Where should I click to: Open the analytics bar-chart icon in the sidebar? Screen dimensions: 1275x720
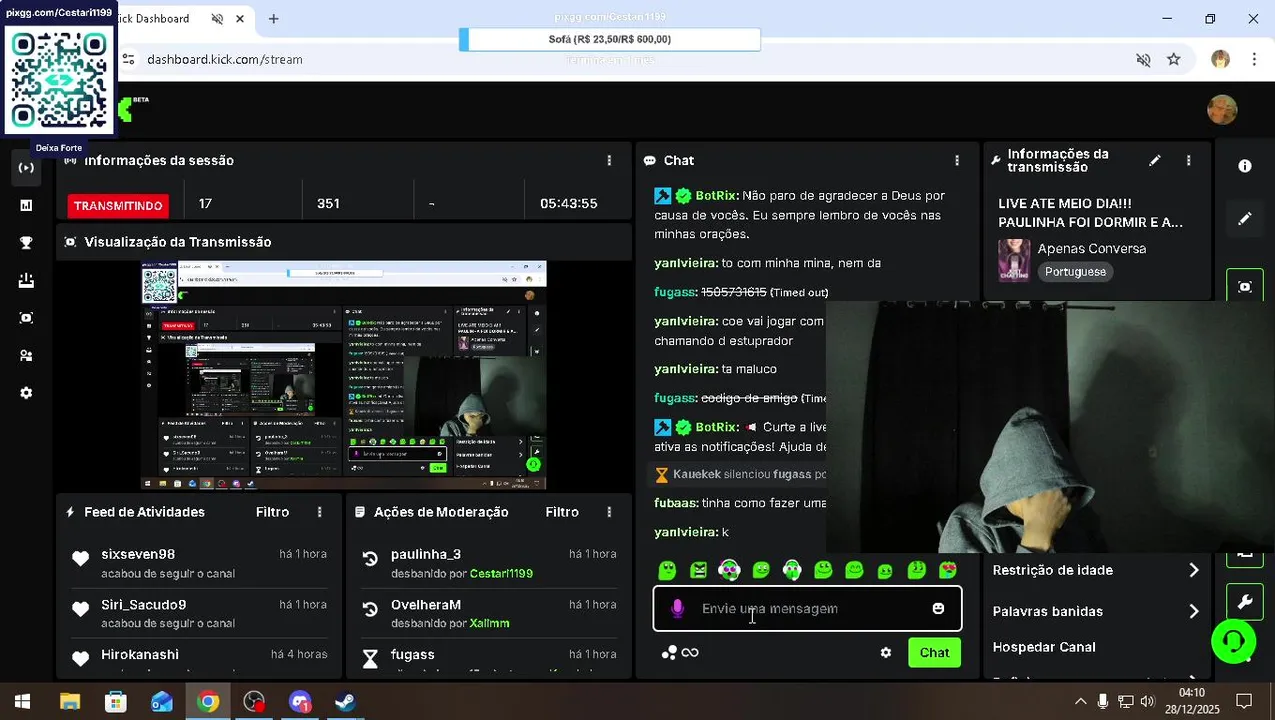click(x=26, y=205)
